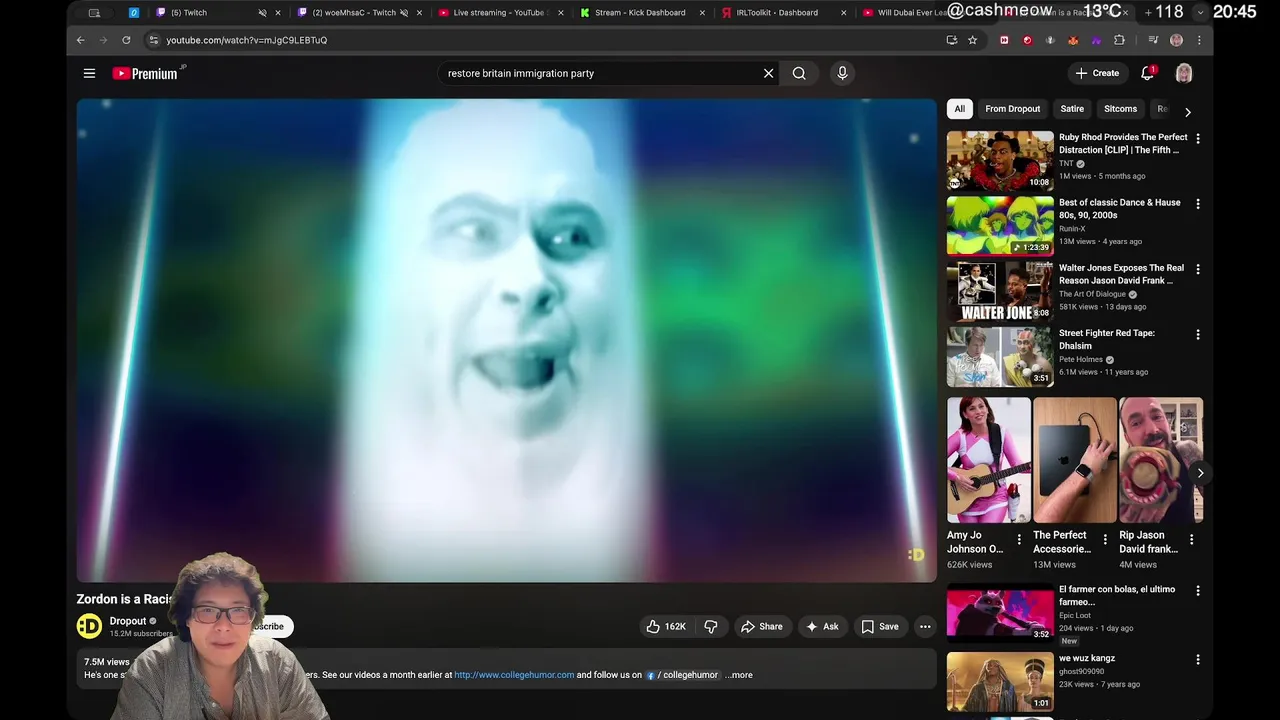Run search with the magnifier button
The height and width of the screenshot is (720, 1280).
click(799, 73)
